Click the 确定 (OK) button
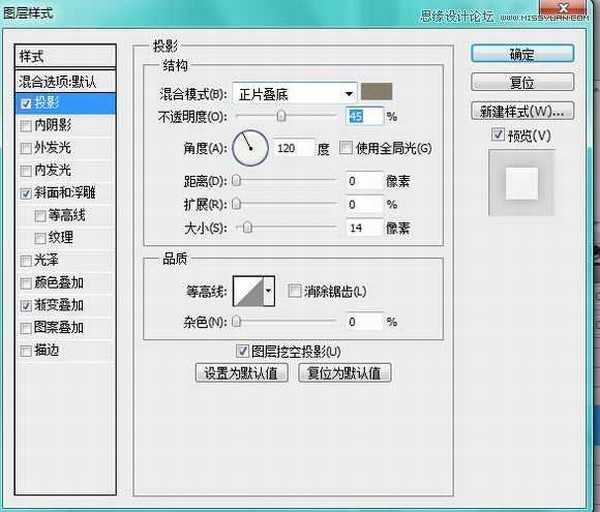Image resolution: width=600 pixels, height=512 pixels. click(522, 54)
